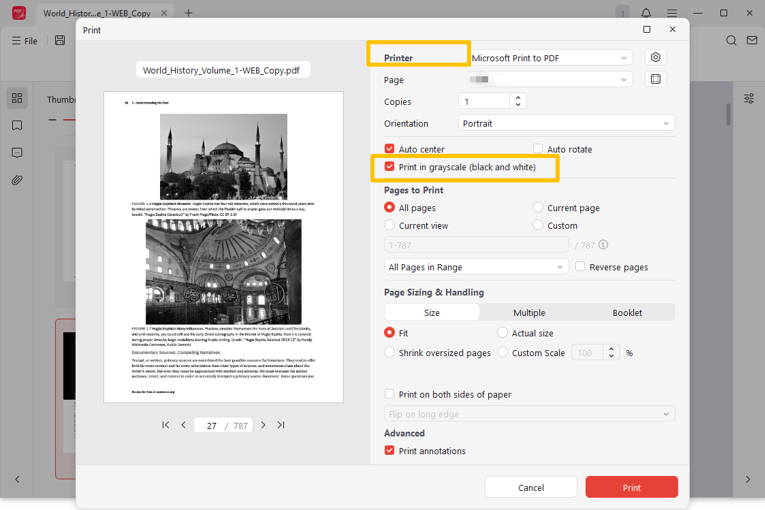Open All Pages in Range dropdown
765x510 pixels.
click(476, 266)
